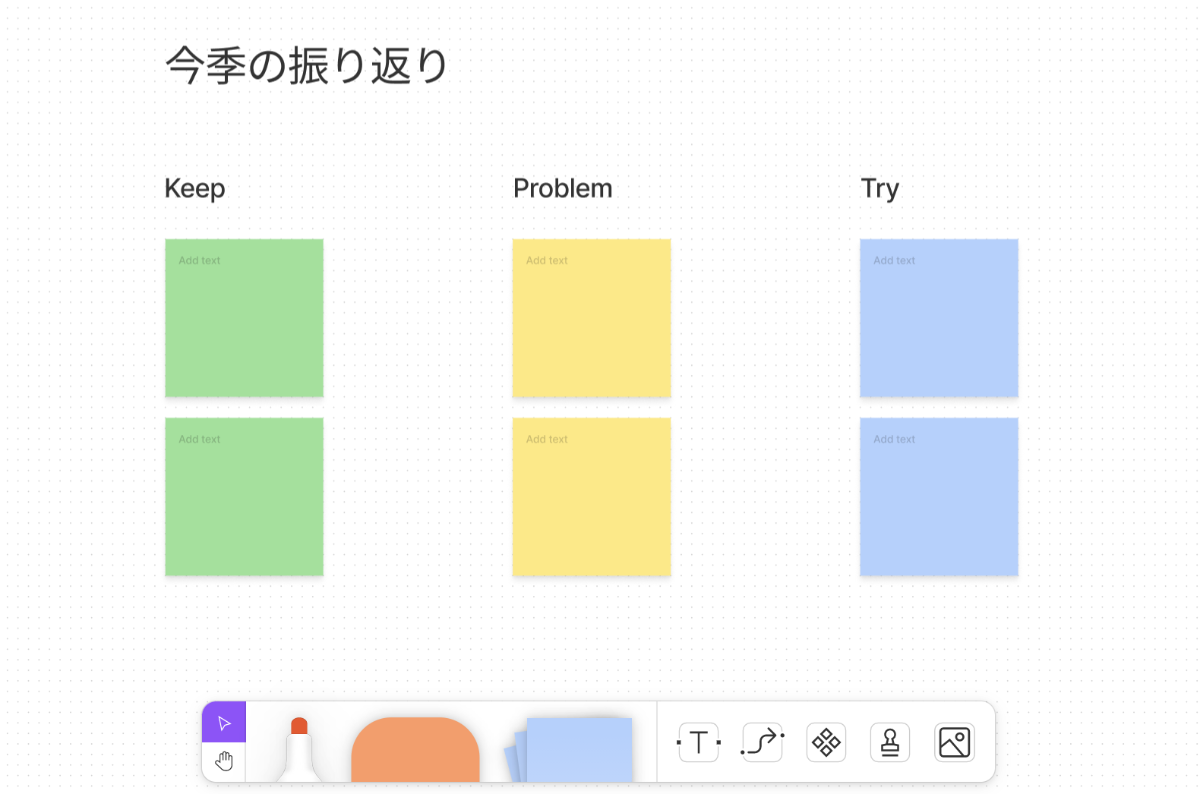This screenshot has width=1200, height=794.
Task: Select the Keep column heading
Action: tap(195, 188)
